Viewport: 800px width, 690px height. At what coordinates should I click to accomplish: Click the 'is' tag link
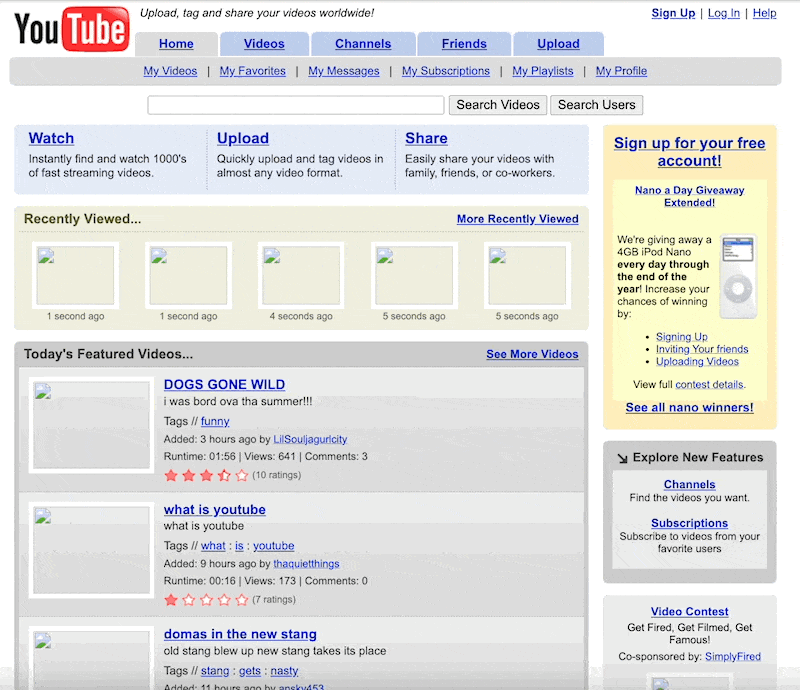(239, 546)
